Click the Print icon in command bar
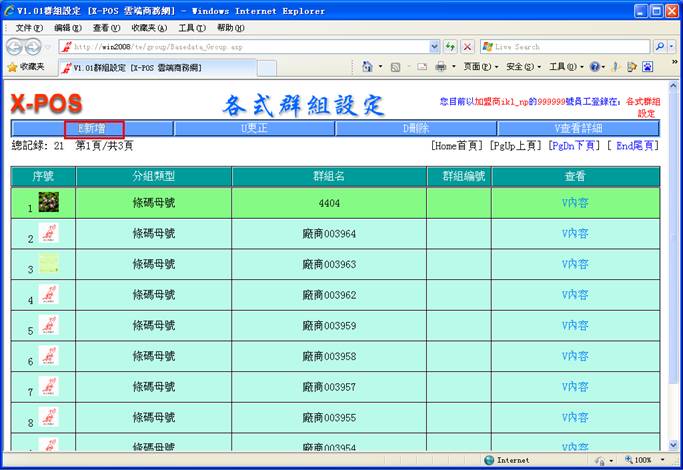The width and height of the screenshot is (683, 470). point(441,67)
